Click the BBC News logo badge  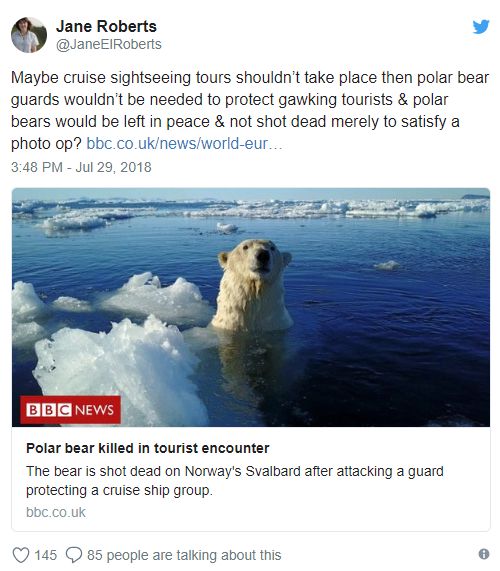(x=70, y=410)
